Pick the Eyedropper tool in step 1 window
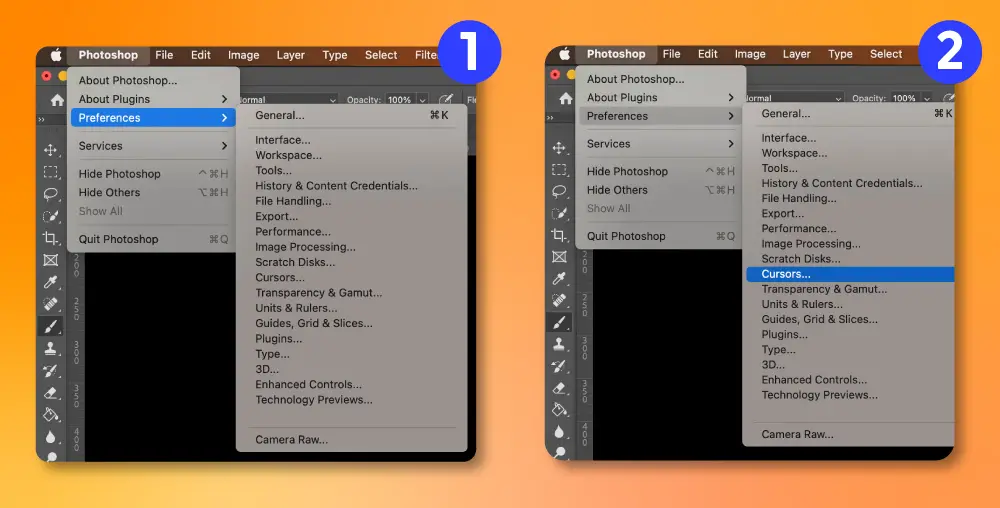This screenshot has width=1000, height=508. coord(50,282)
